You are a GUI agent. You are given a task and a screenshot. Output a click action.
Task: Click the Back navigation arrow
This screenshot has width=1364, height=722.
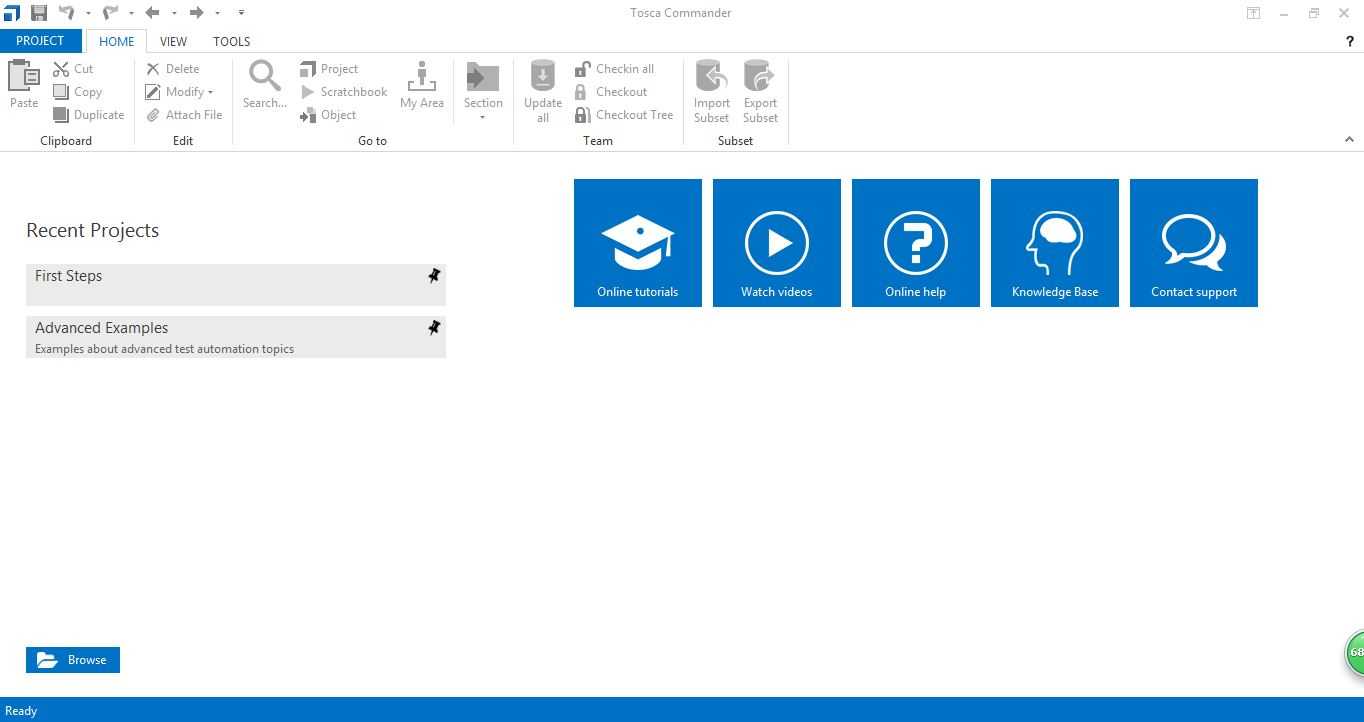point(153,13)
